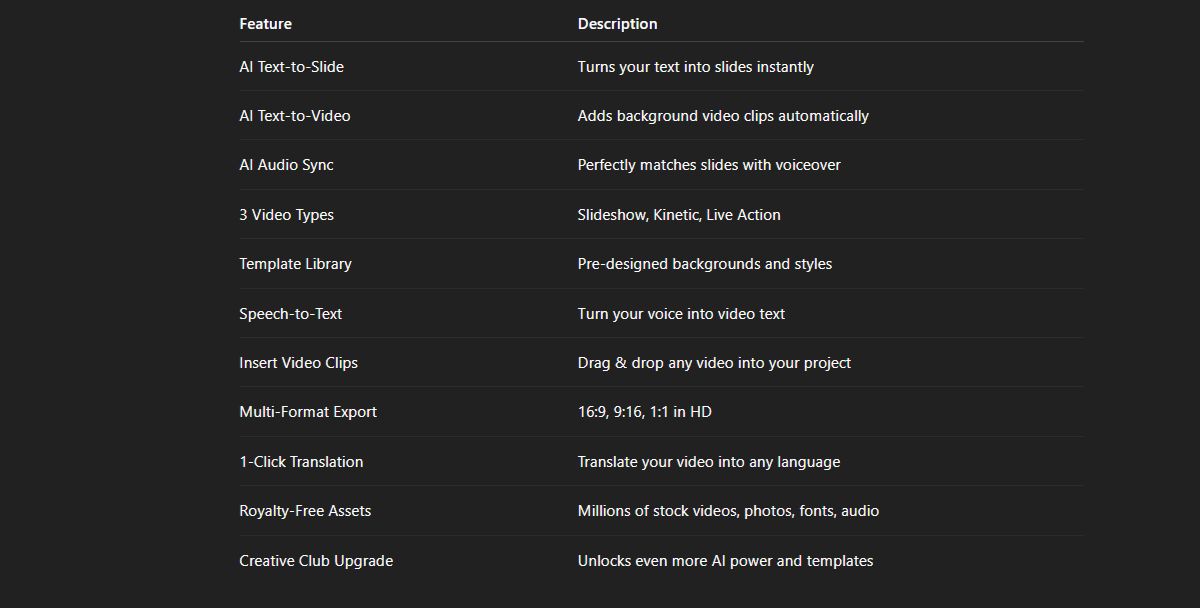Click the 3 Video Types row label
1200x608 pixels.
pyautogui.click(x=287, y=215)
